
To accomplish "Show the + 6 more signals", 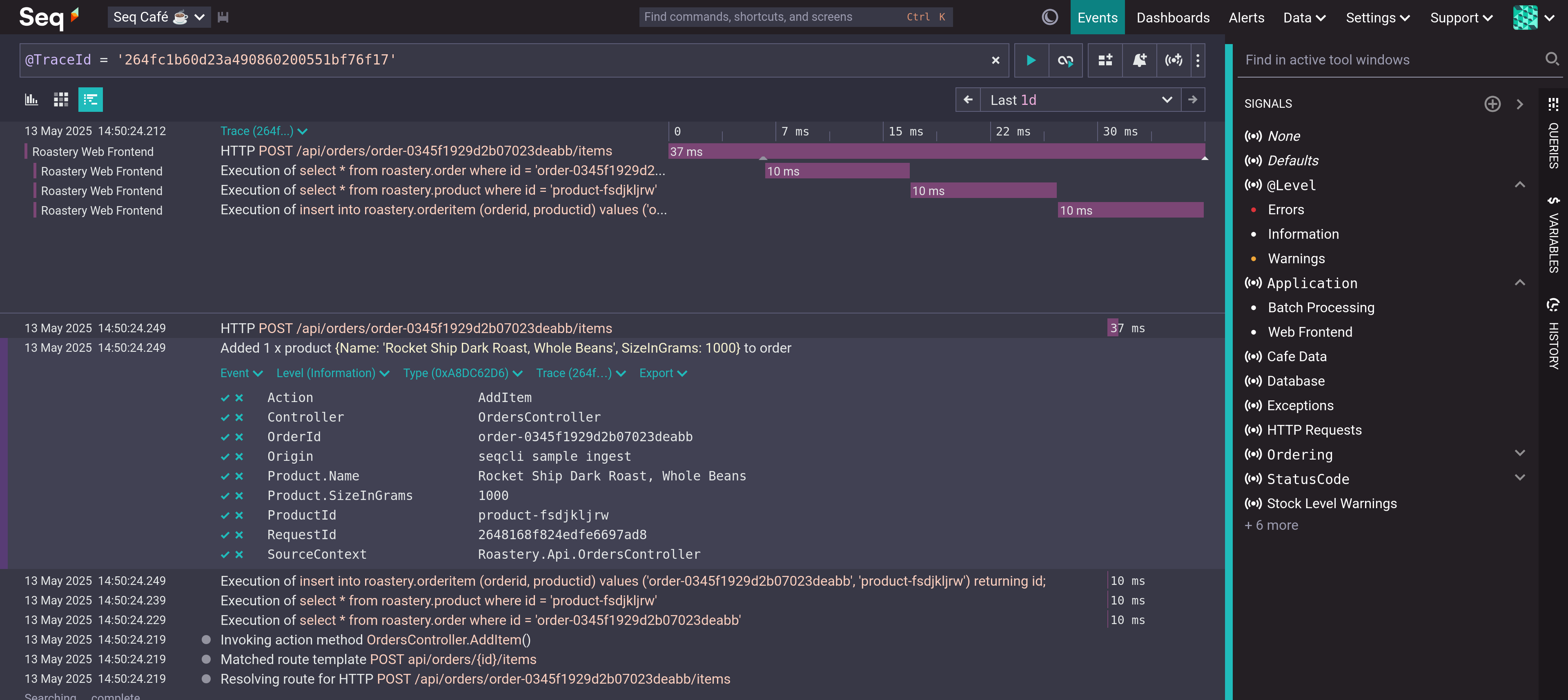I will (1271, 525).
